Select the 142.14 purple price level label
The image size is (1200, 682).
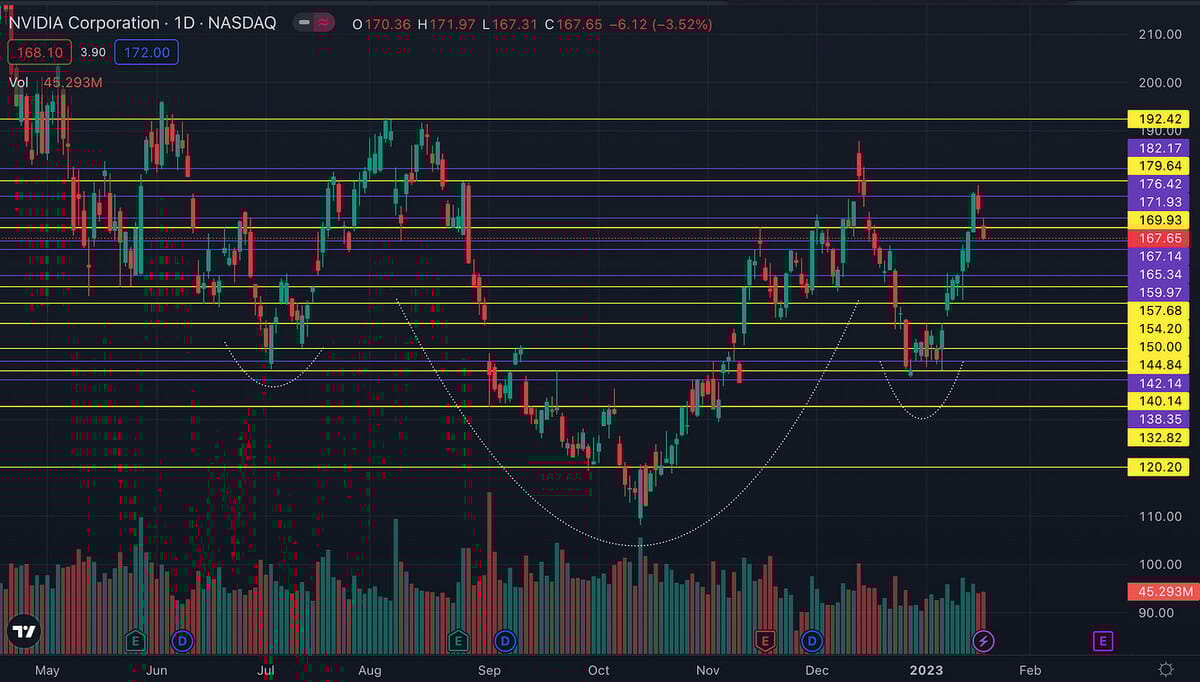(1160, 383)
